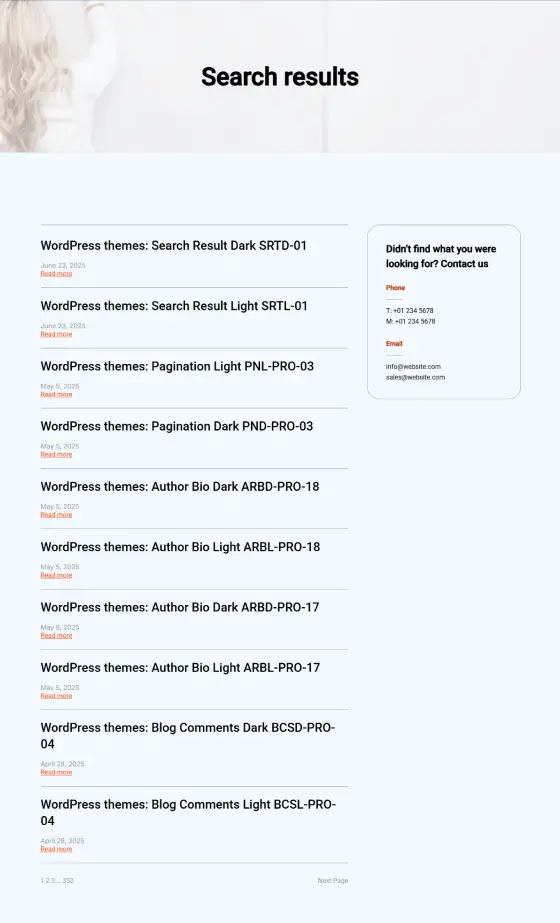
Task: Click Read more under Author Bio Dark ARBD-PRO-17
Action: click(57, 635)
